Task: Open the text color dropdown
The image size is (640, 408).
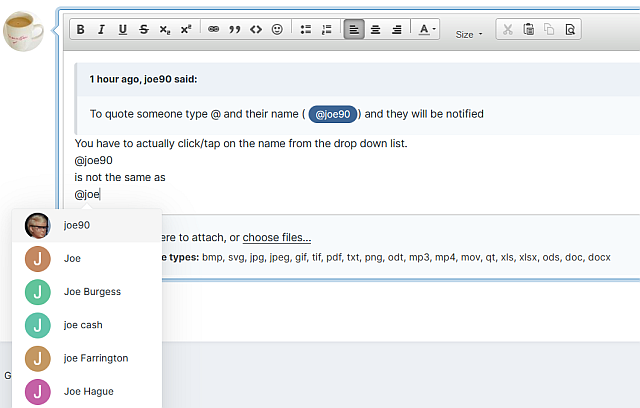Action: [x=427, y=29]
